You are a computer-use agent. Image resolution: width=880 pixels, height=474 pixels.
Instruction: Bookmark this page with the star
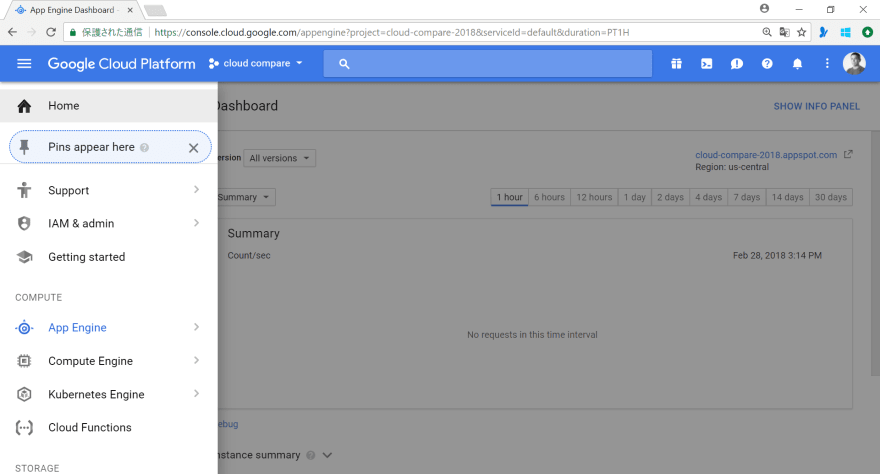click(801, 32)
